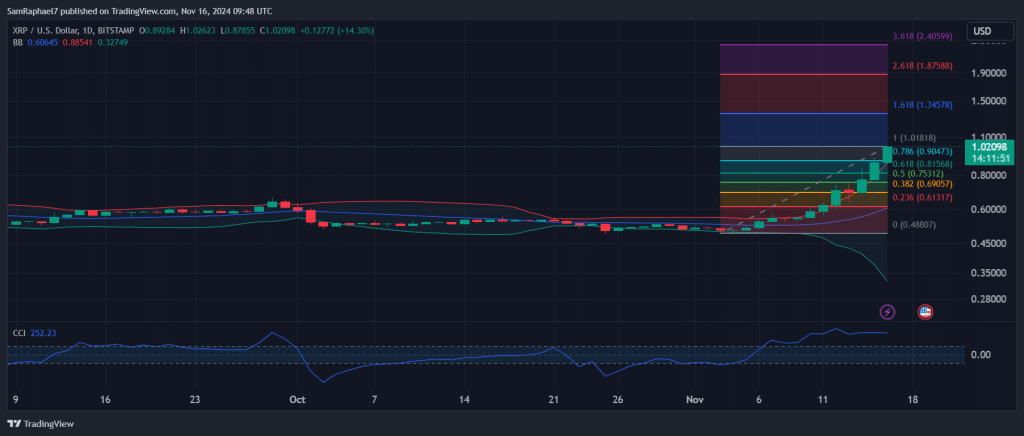
Task: Click the 0.618 (0.81568) Fibonacci label
Action: (x=922, y=164)
